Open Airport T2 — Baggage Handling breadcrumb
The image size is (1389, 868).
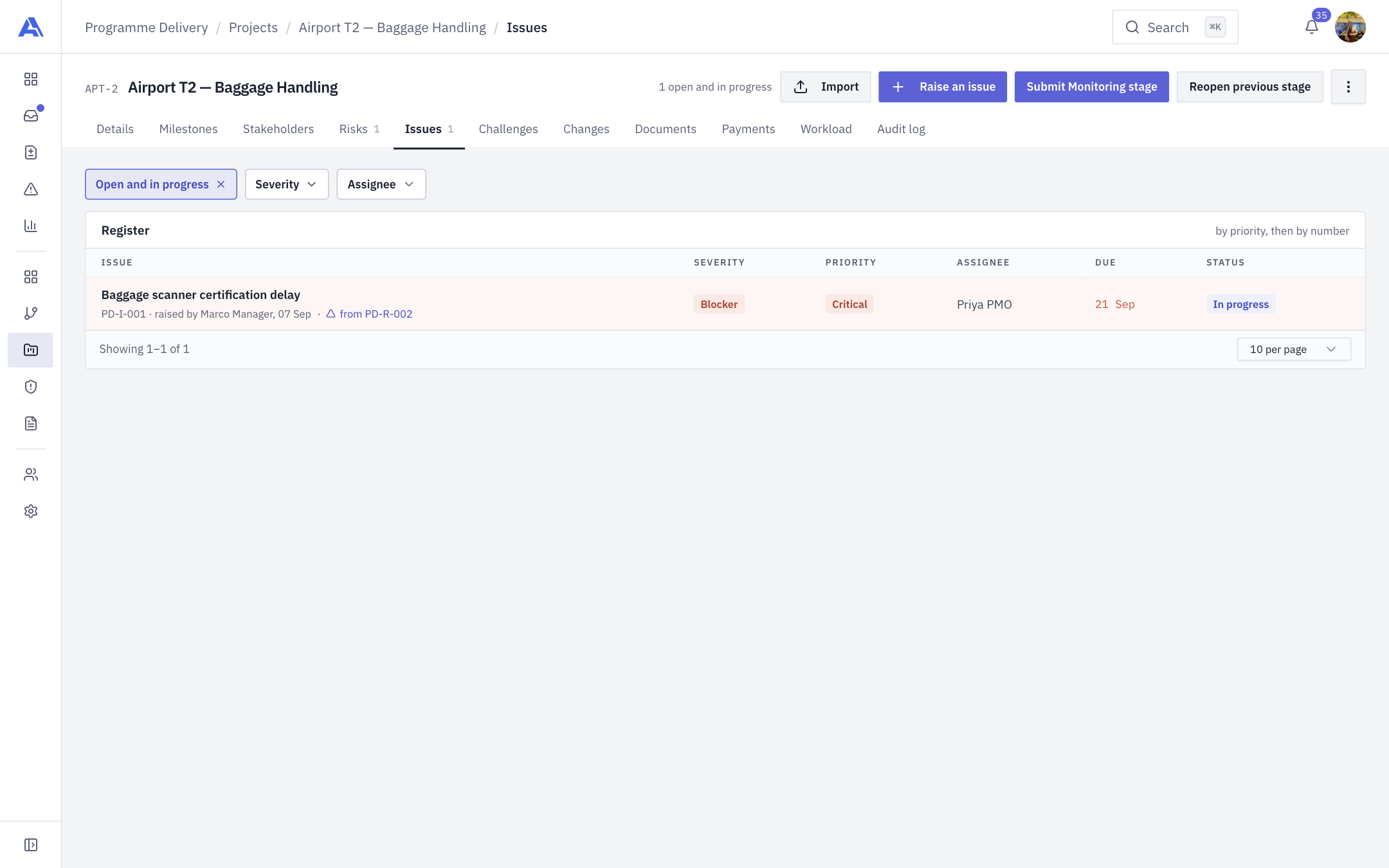[392, 28]
